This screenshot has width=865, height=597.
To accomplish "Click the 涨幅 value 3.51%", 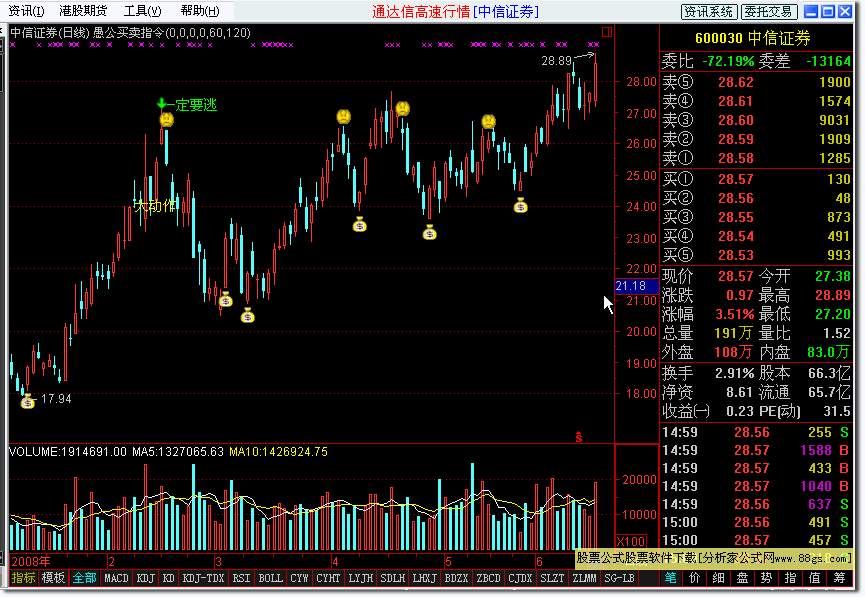I will pos(735,315).
